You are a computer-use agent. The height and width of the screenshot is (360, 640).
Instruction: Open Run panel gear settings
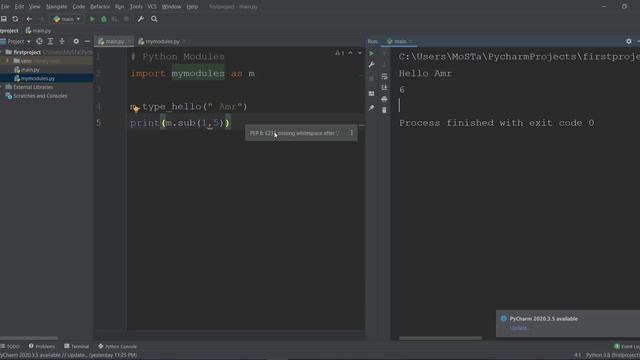(x=629, y=41)
